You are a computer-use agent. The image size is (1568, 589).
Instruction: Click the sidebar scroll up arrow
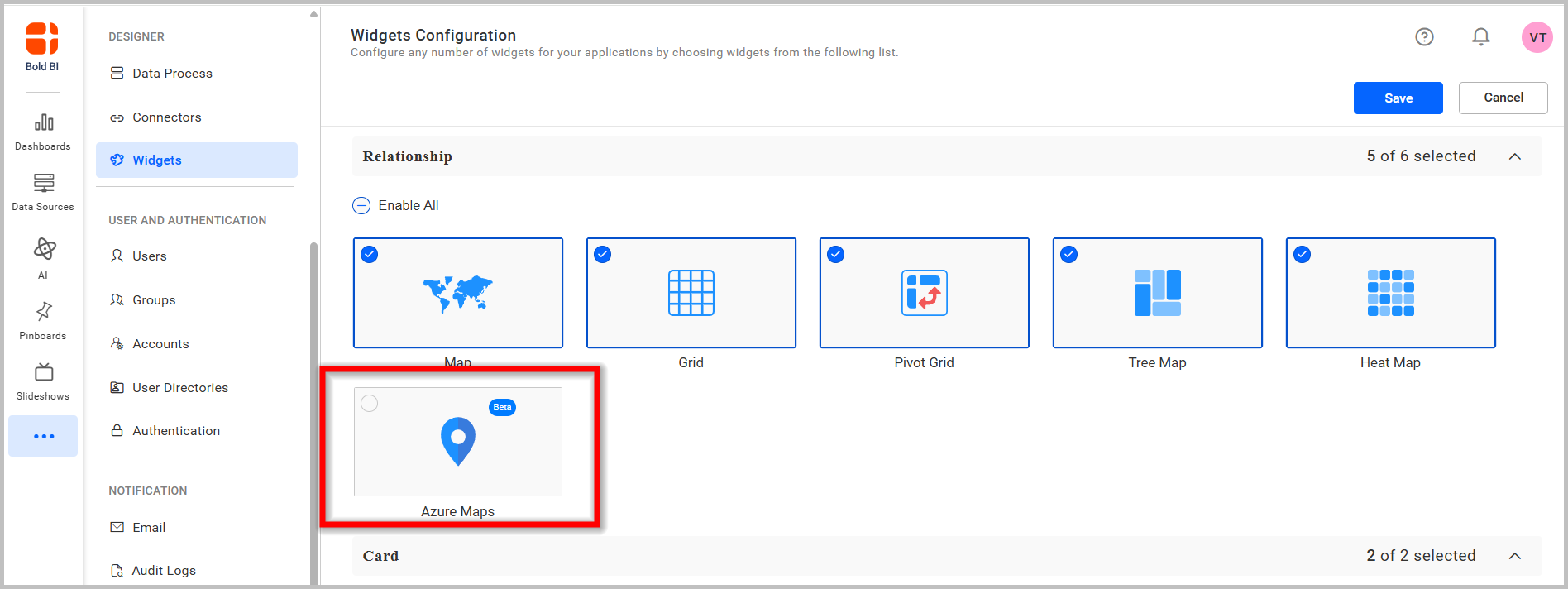313,13
